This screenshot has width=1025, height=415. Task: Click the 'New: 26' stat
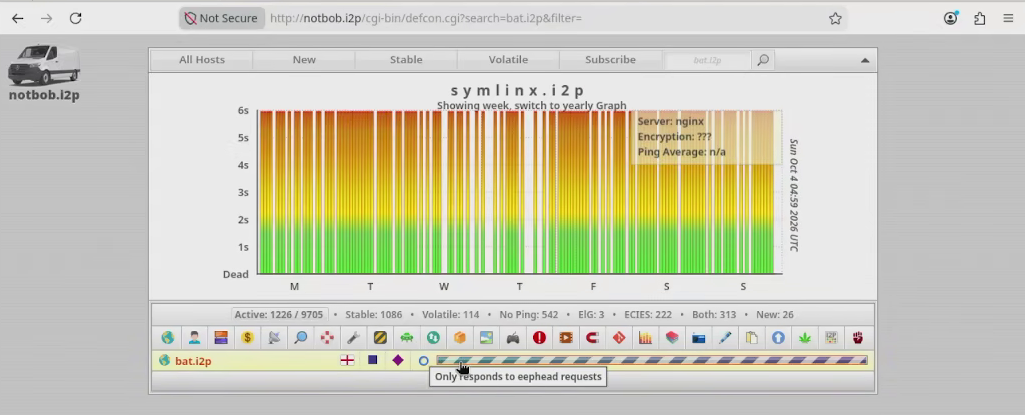[x=775, y=314]
